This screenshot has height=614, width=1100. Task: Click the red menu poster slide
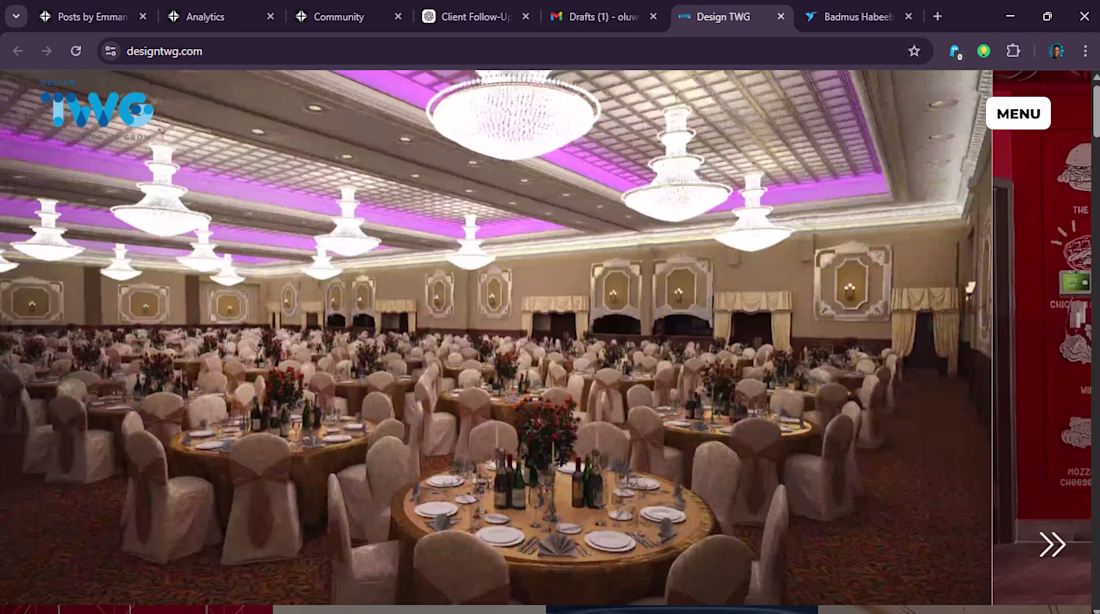point(1042,337)
